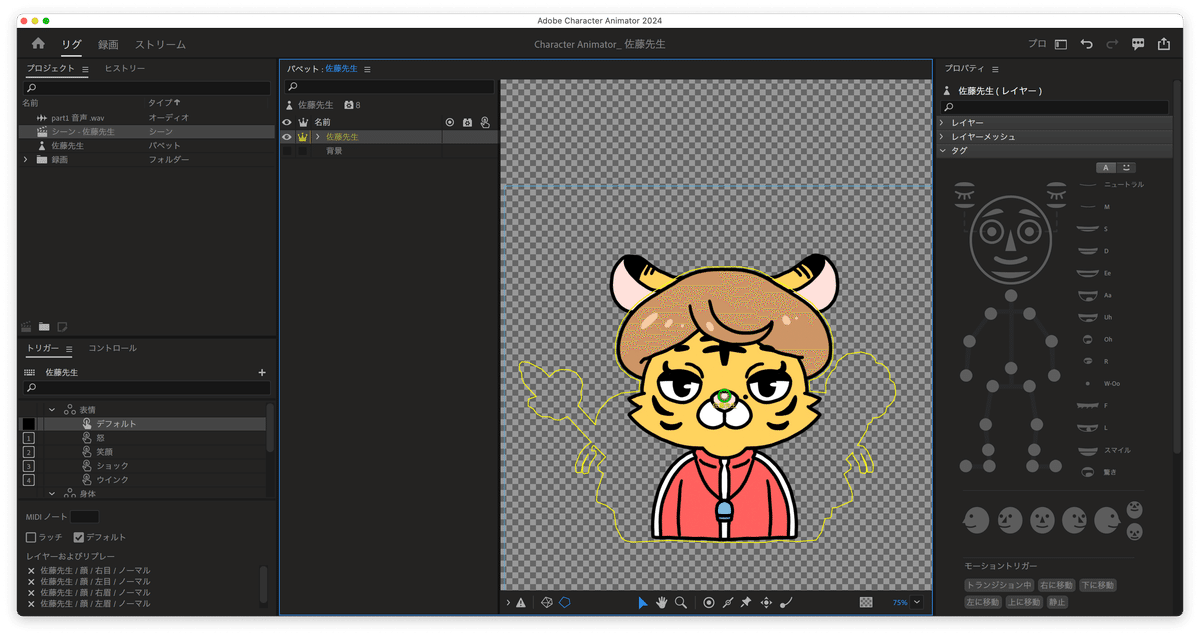The width and height of the screenshot is (1200, 636).
Task: Select the Handle circle tool
Action: [x=709, y=602]
